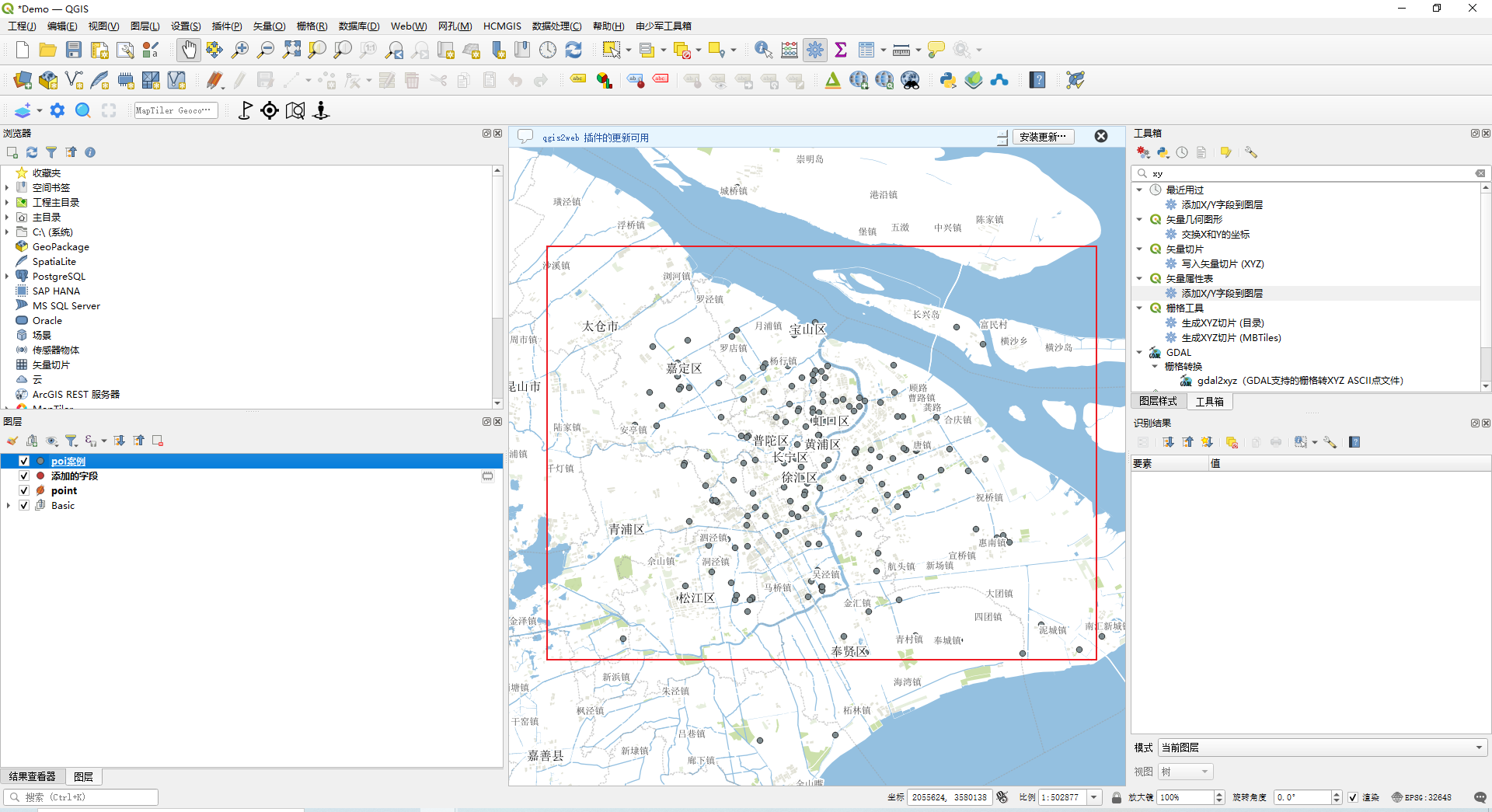Open the Identify Features tool

point(763,51)
